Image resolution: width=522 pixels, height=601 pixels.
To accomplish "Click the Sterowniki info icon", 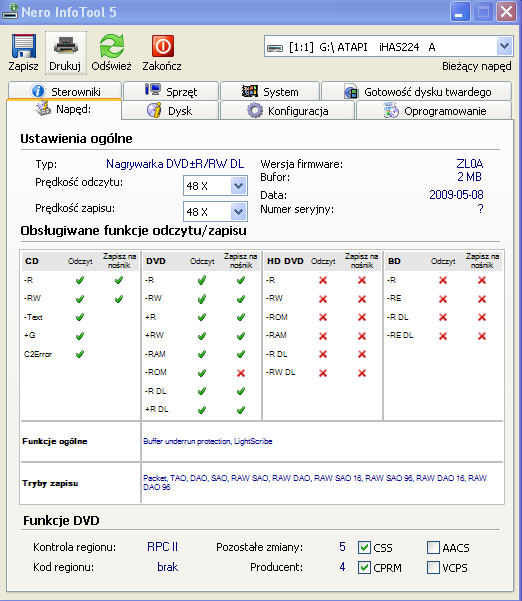I will pyautogui.click(x=38, y=91).
